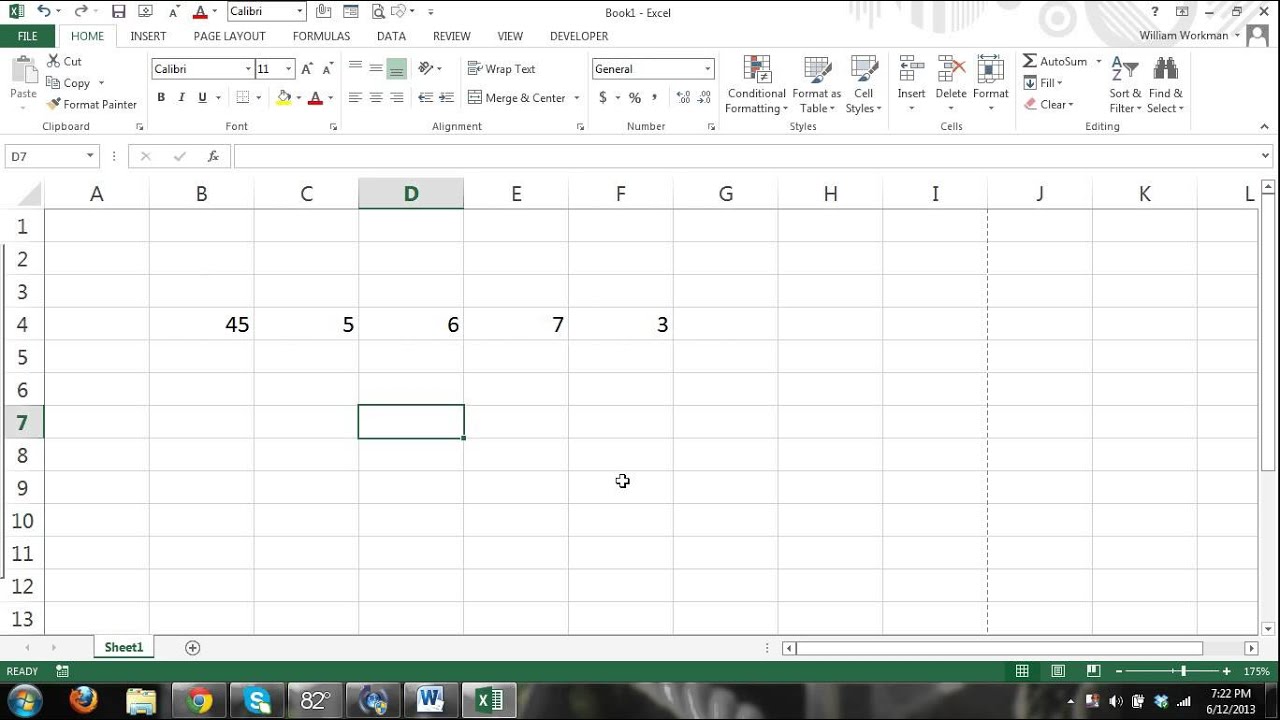This screenshot has height=720, width=1280.
Task: Apply comma style
Action: pos(654,97)
